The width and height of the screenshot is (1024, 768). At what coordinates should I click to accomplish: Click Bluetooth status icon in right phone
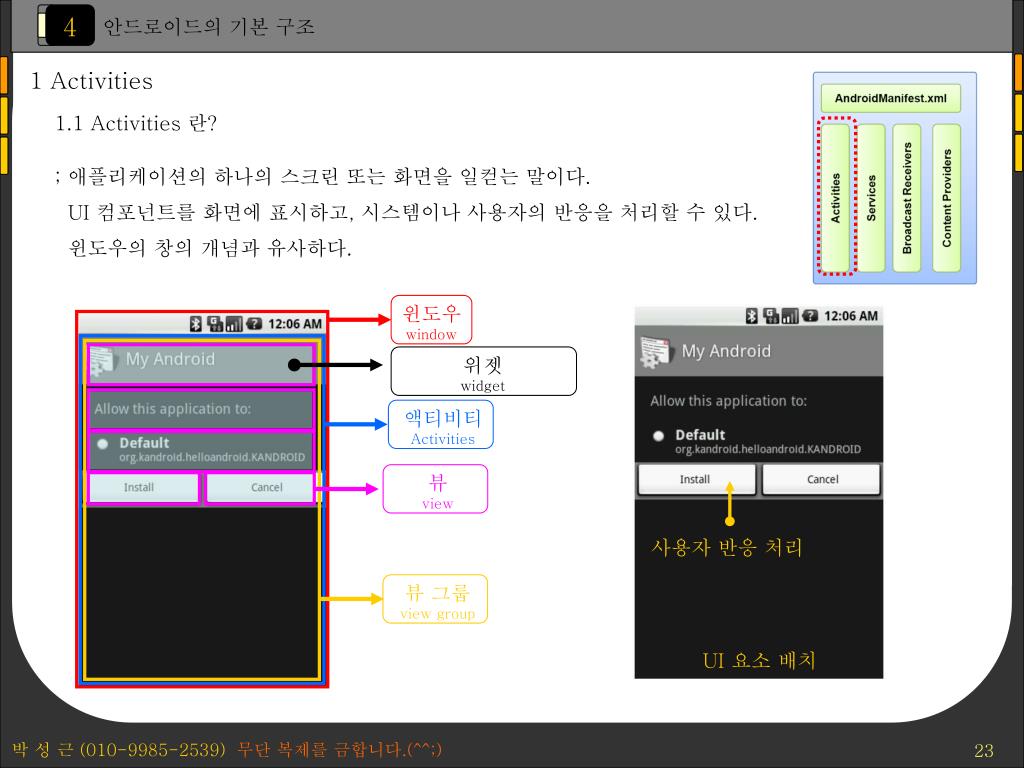[x=752, y=315]
